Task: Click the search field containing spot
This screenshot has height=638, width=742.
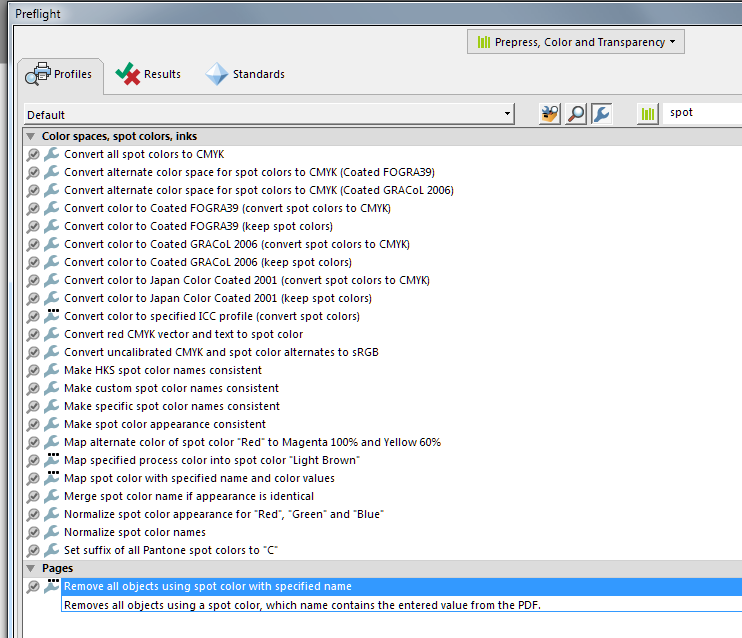Action: 702,113
